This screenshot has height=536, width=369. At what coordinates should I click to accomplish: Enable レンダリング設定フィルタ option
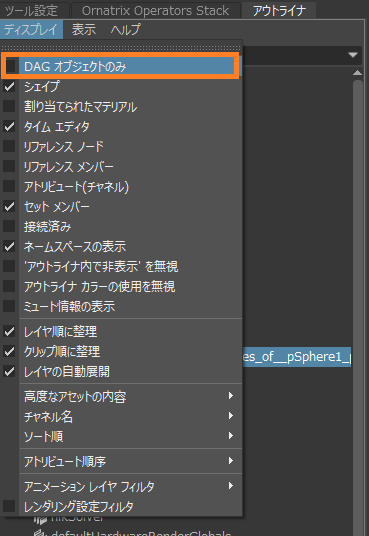click(9, 506)
